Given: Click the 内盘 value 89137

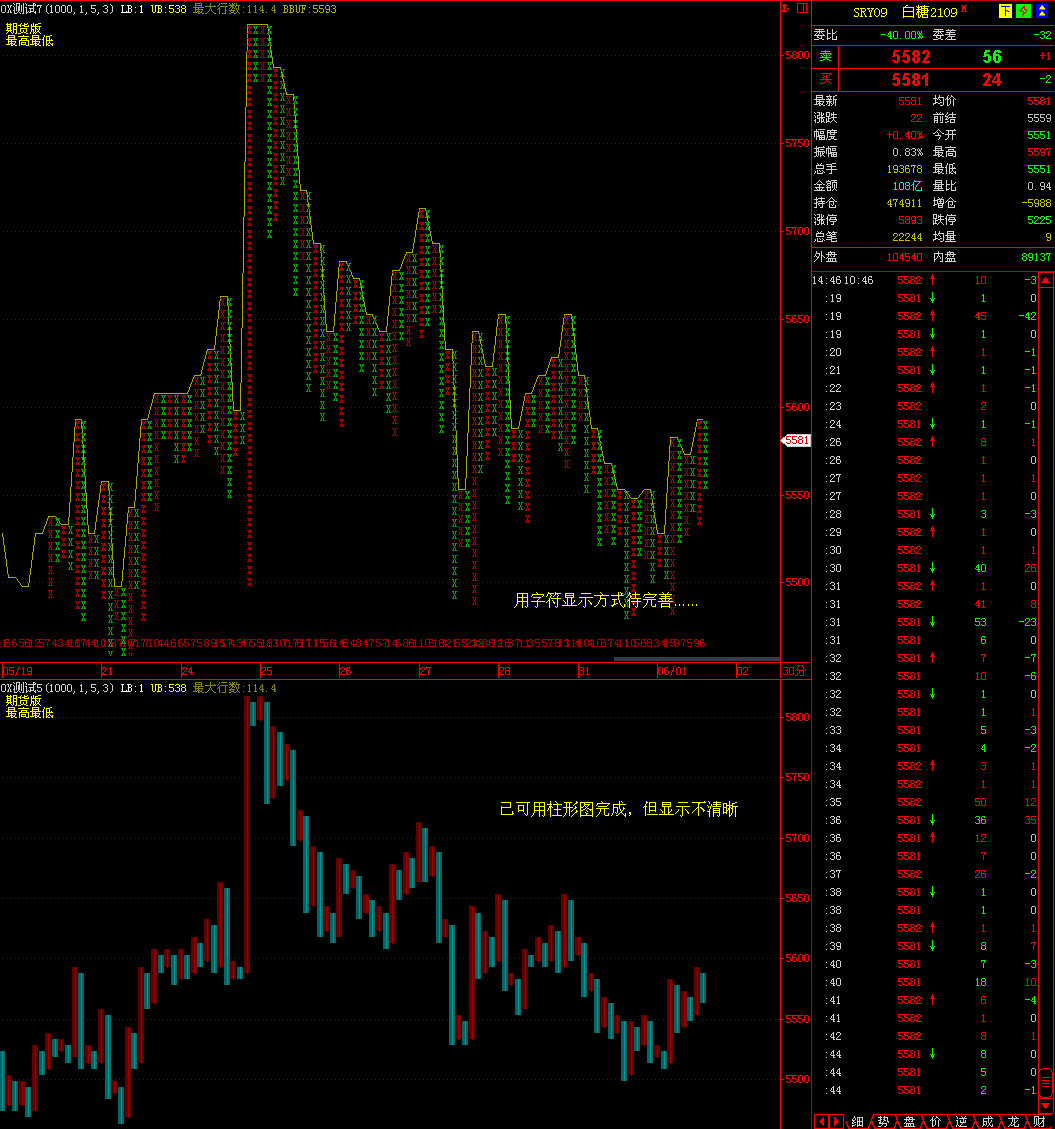Looking at the screenshot, I should (x=1036, y=257).
